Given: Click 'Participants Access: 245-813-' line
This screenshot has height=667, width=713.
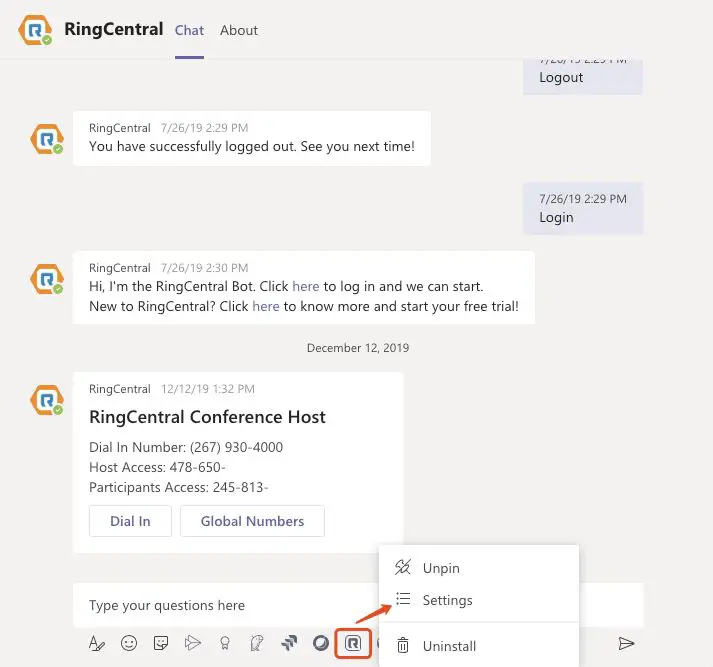Looking at the screenshot, I should click(x=179, y=487).
